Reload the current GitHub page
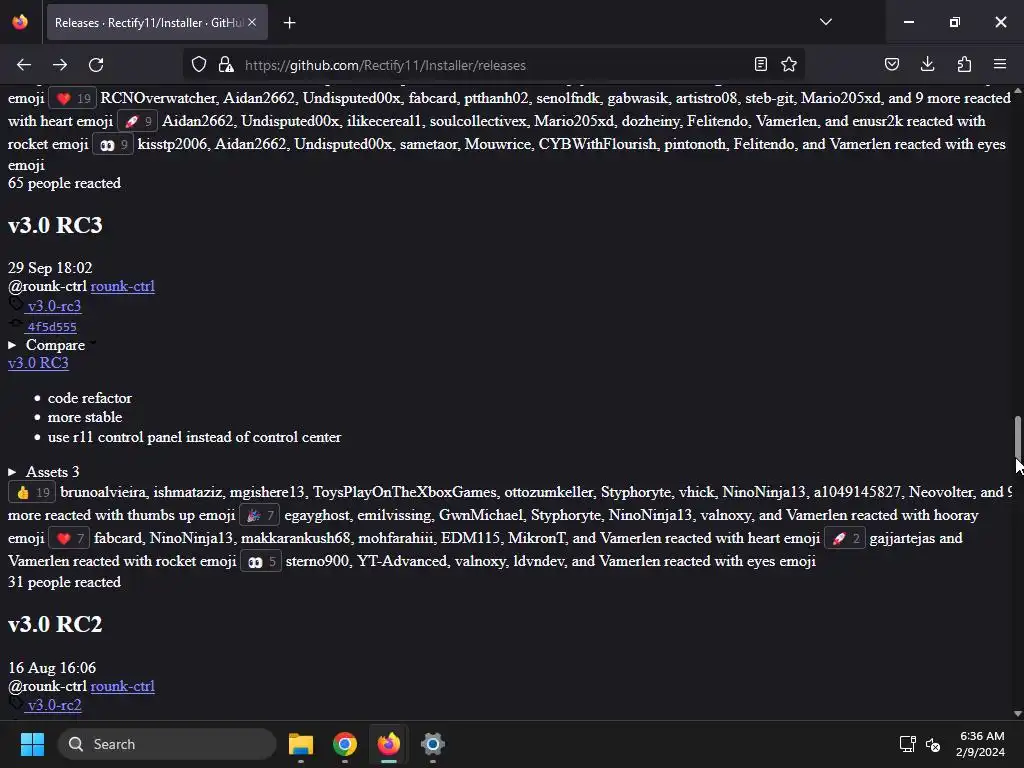This screenshot has width=1024, height=768. 96,65
